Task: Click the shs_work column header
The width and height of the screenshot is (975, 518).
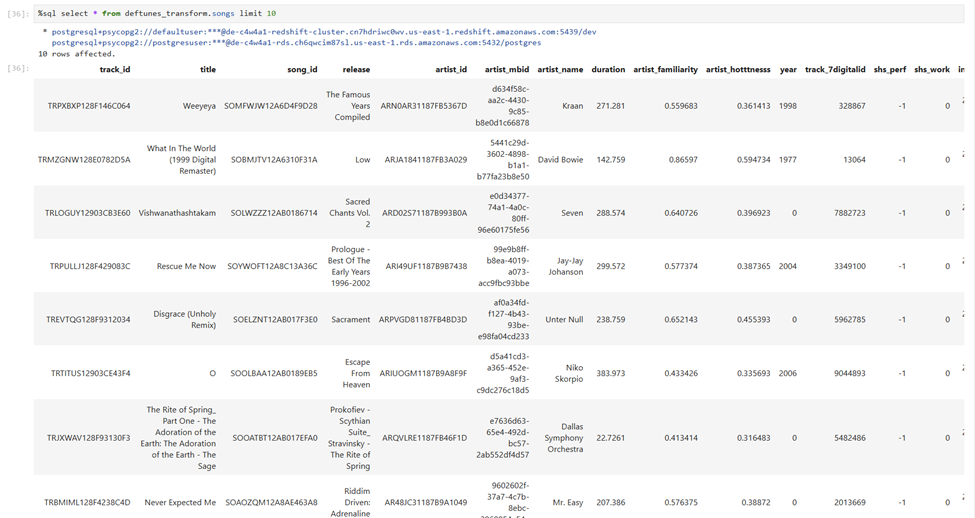Action: point(932,70)
